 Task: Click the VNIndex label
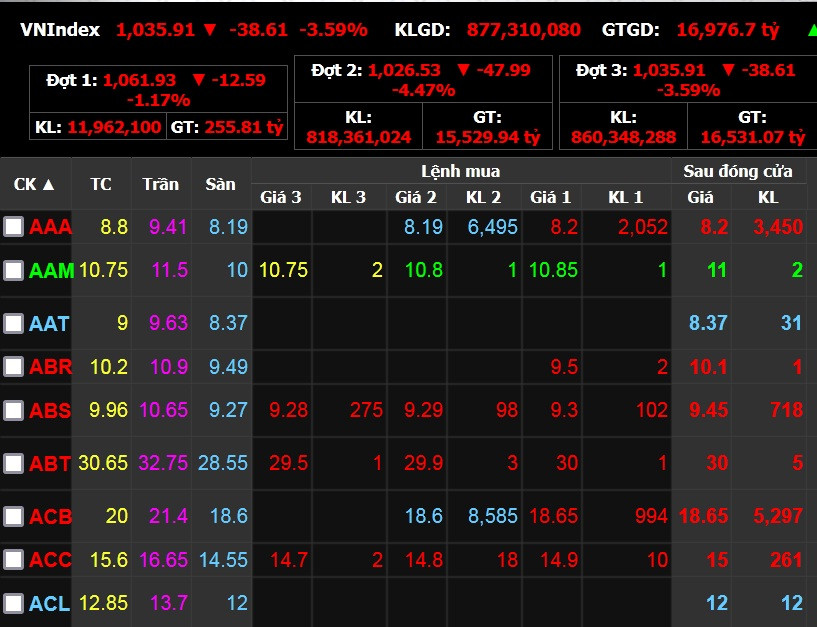pos(60,30)
